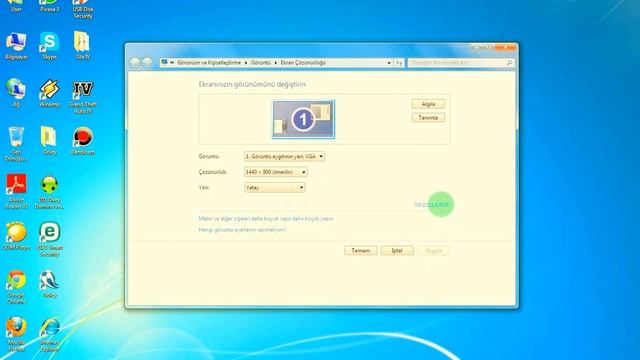
Task: Click the Tanımla button
Action: (428, 118)
